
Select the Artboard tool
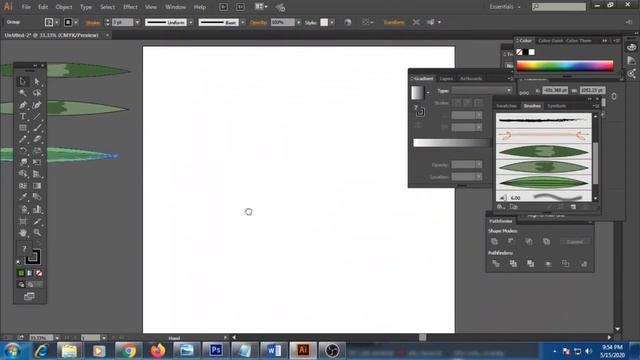pos(22,221)
